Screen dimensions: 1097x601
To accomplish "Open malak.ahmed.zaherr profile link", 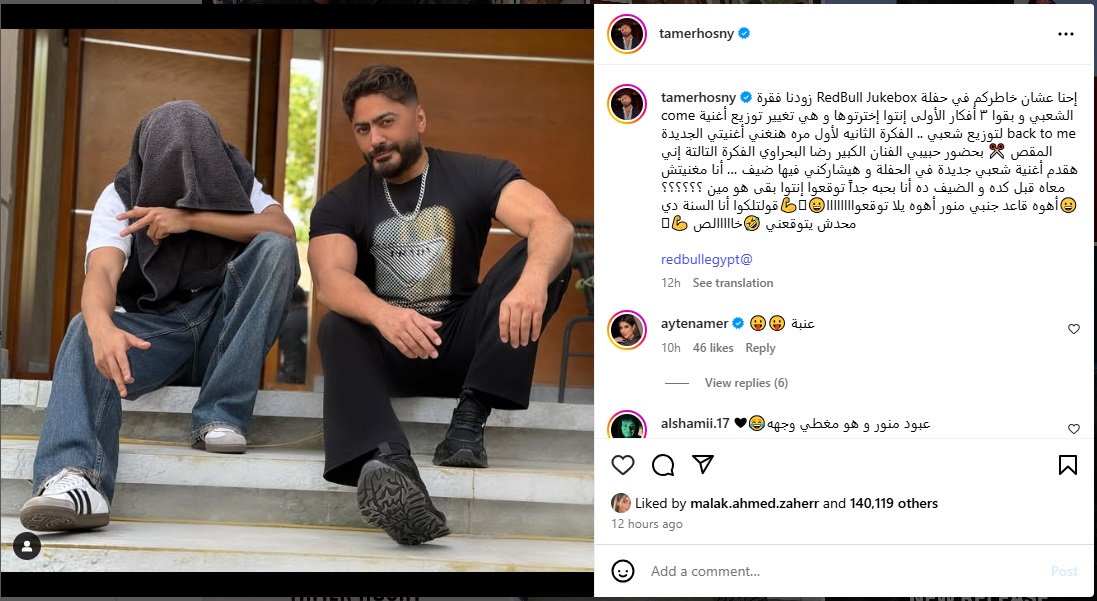I will pyautogui.click(x=754, y=503).
